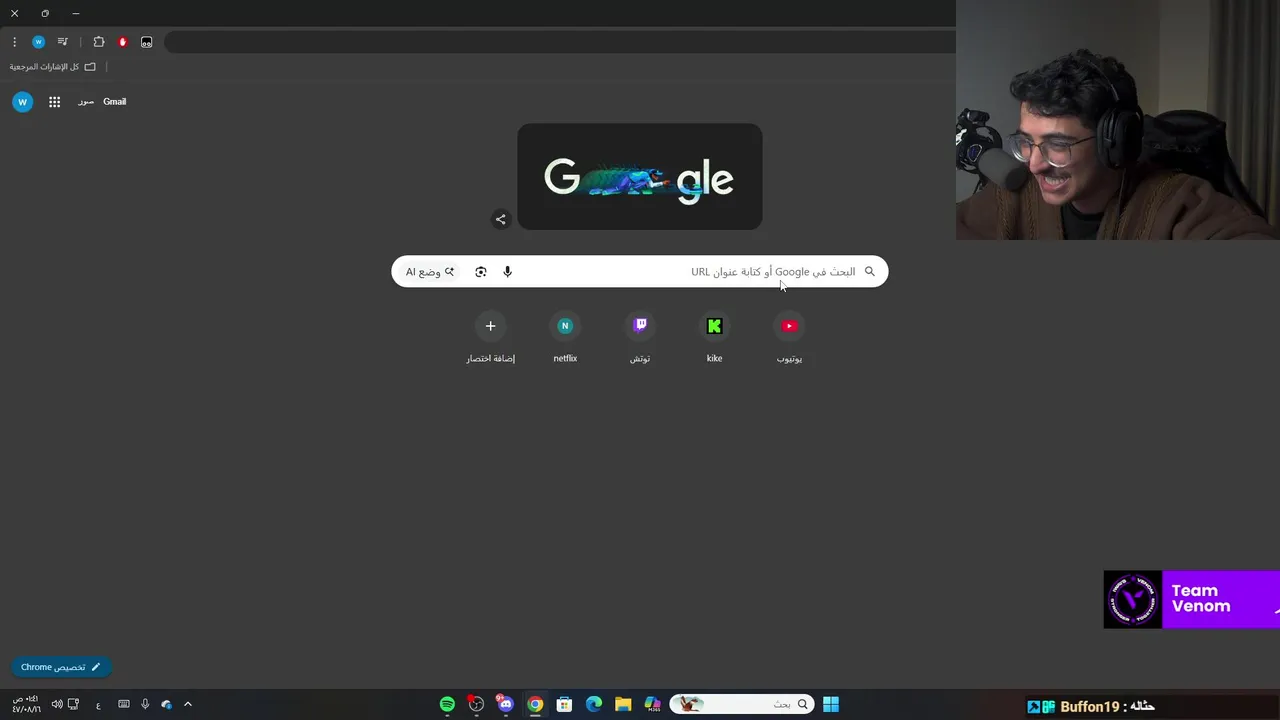Screen dimensions: 1280x720
Task: Open Microsoft Store from the taskbar
Action: pos(564,704)
